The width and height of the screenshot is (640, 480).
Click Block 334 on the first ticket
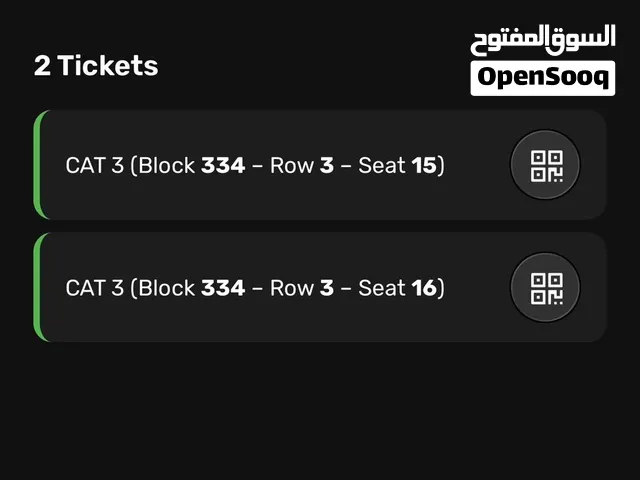pyautogui.click(x=192, y=165)
